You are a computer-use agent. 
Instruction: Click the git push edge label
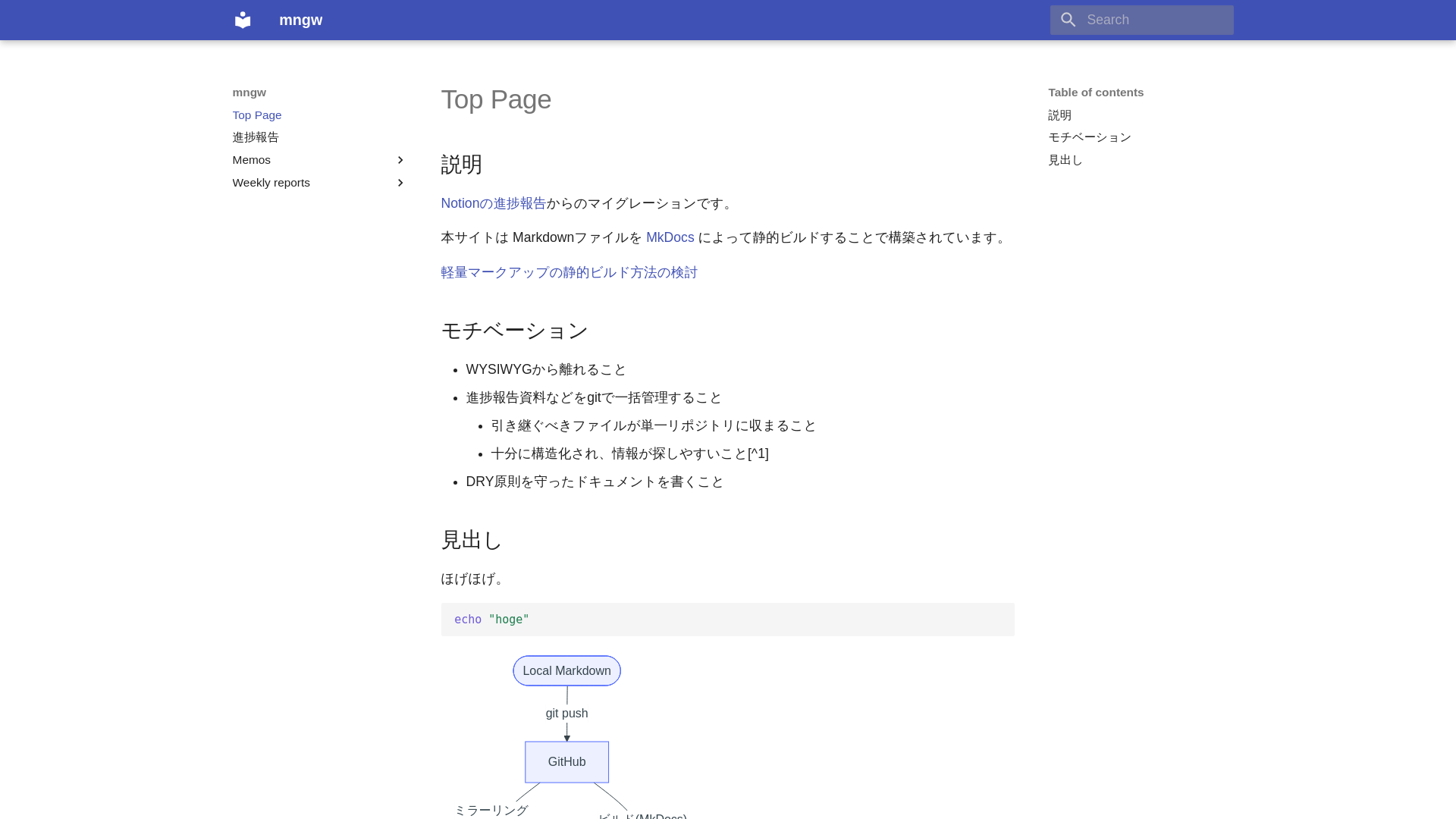pos(567,714)
